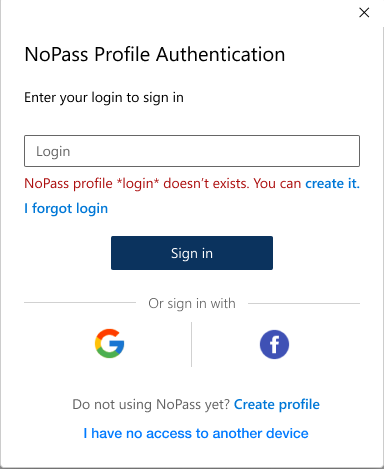Submit the form via Sign in
This screenshot has width=384, height=469.
[192, 253]
